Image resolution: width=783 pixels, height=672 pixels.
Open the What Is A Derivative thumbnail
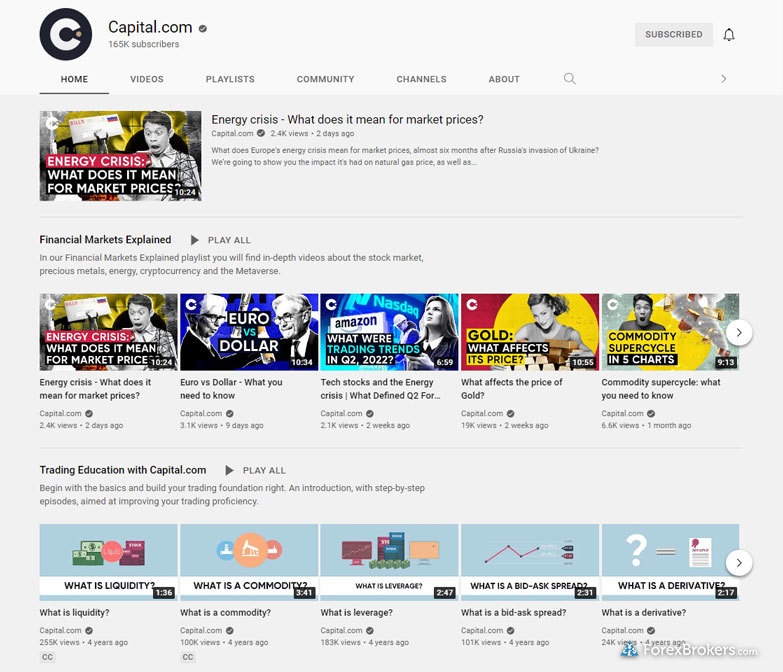point(670,562)
